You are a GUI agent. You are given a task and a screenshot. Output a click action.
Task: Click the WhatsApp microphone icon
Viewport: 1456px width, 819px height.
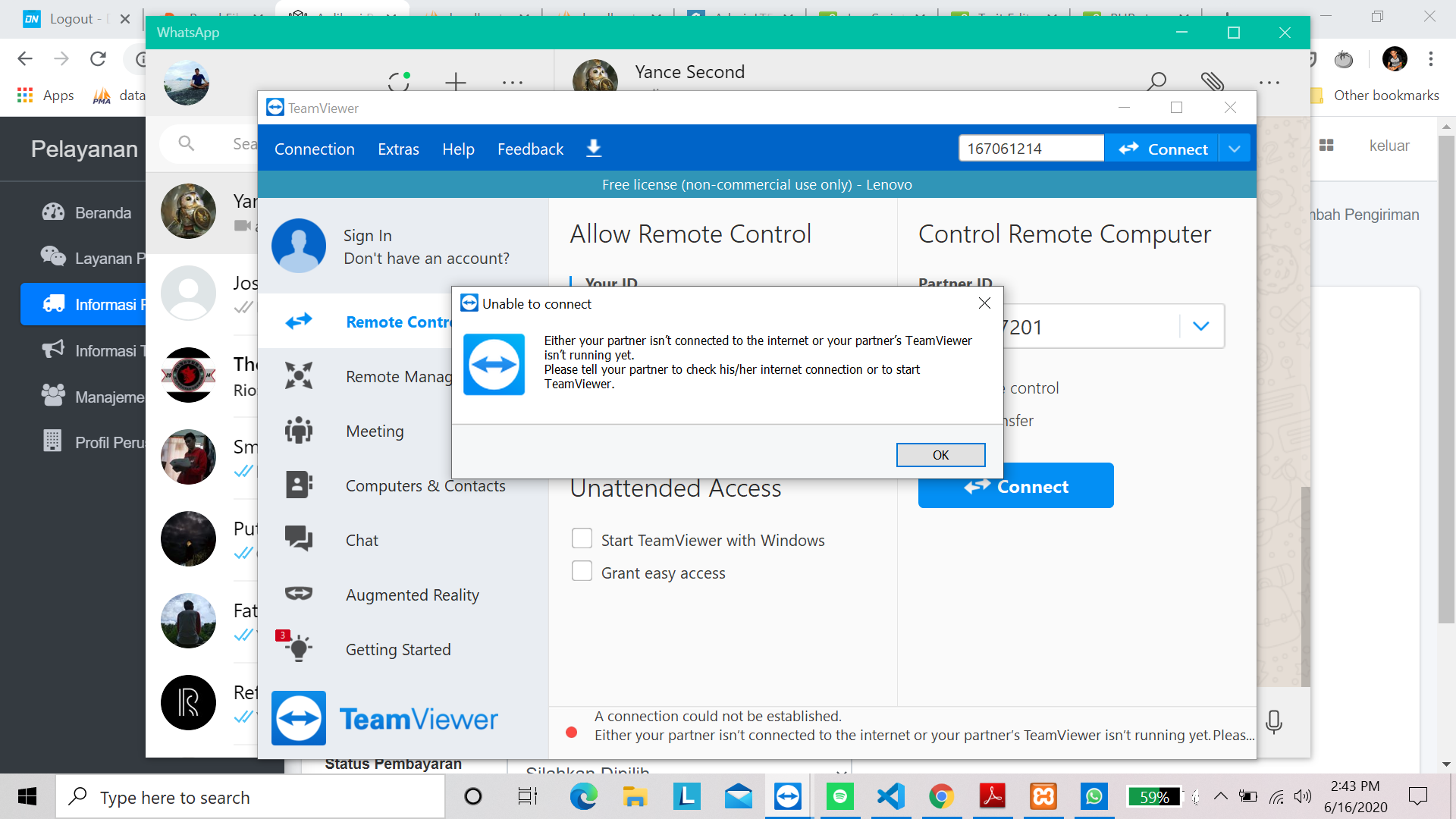[x=1274, y=721]
